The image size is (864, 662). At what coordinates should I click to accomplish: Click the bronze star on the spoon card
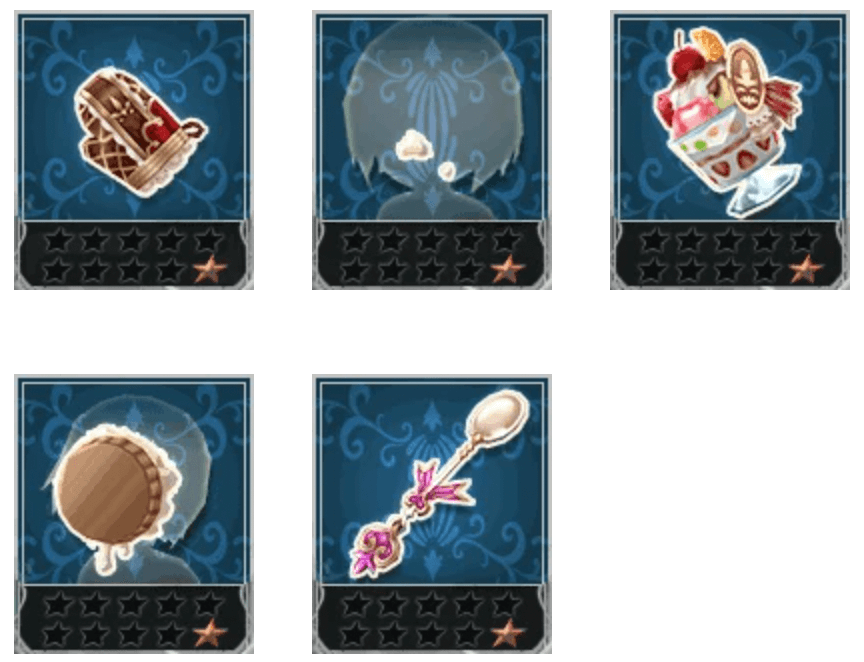click(x=507, y=634)
